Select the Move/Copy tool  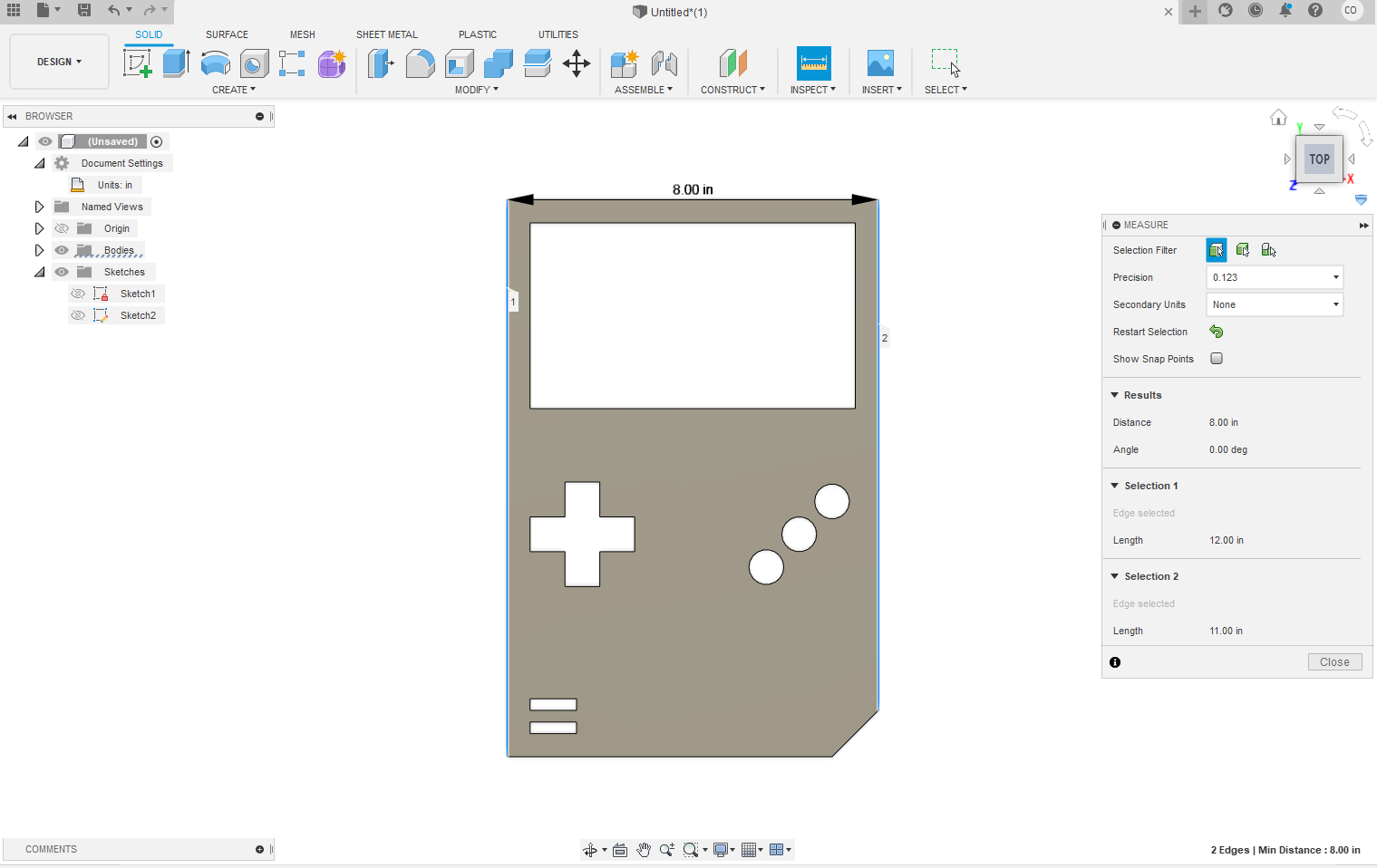577,63
